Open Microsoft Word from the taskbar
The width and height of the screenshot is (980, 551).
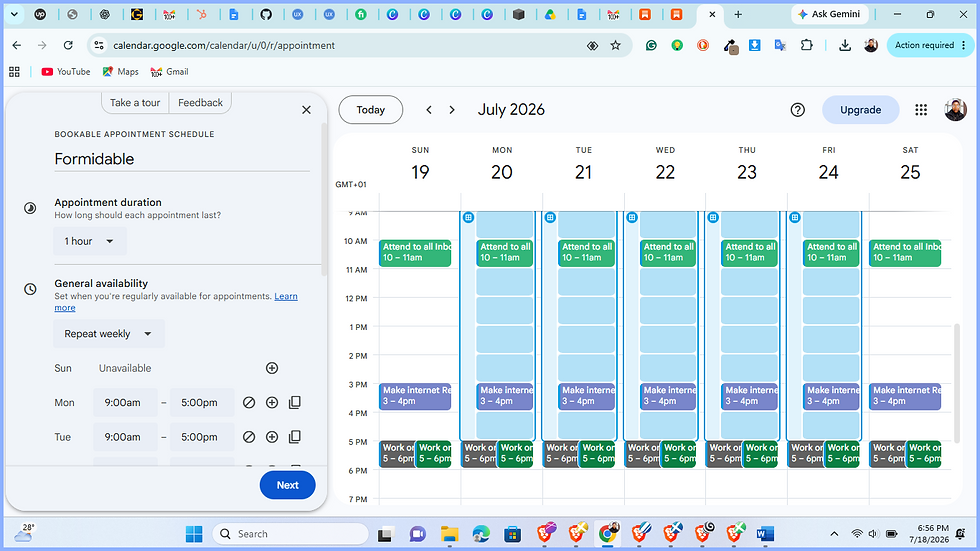coord(765,534)
